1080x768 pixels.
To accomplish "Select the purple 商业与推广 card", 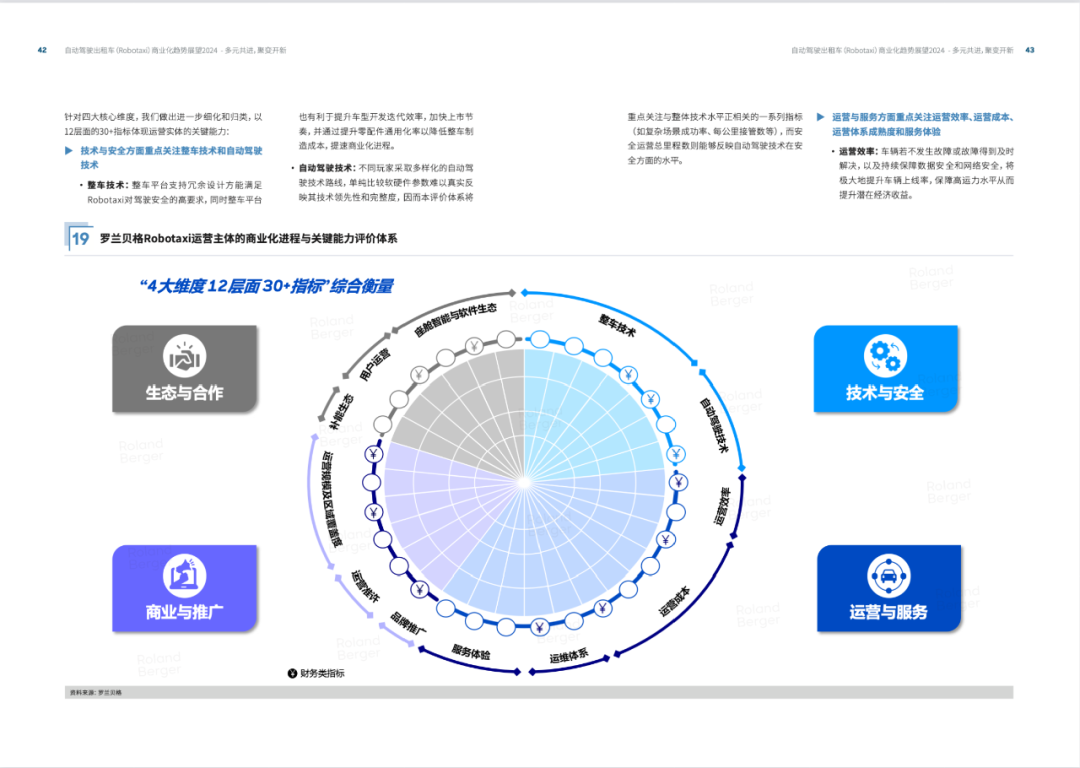I will click(185, 588).
